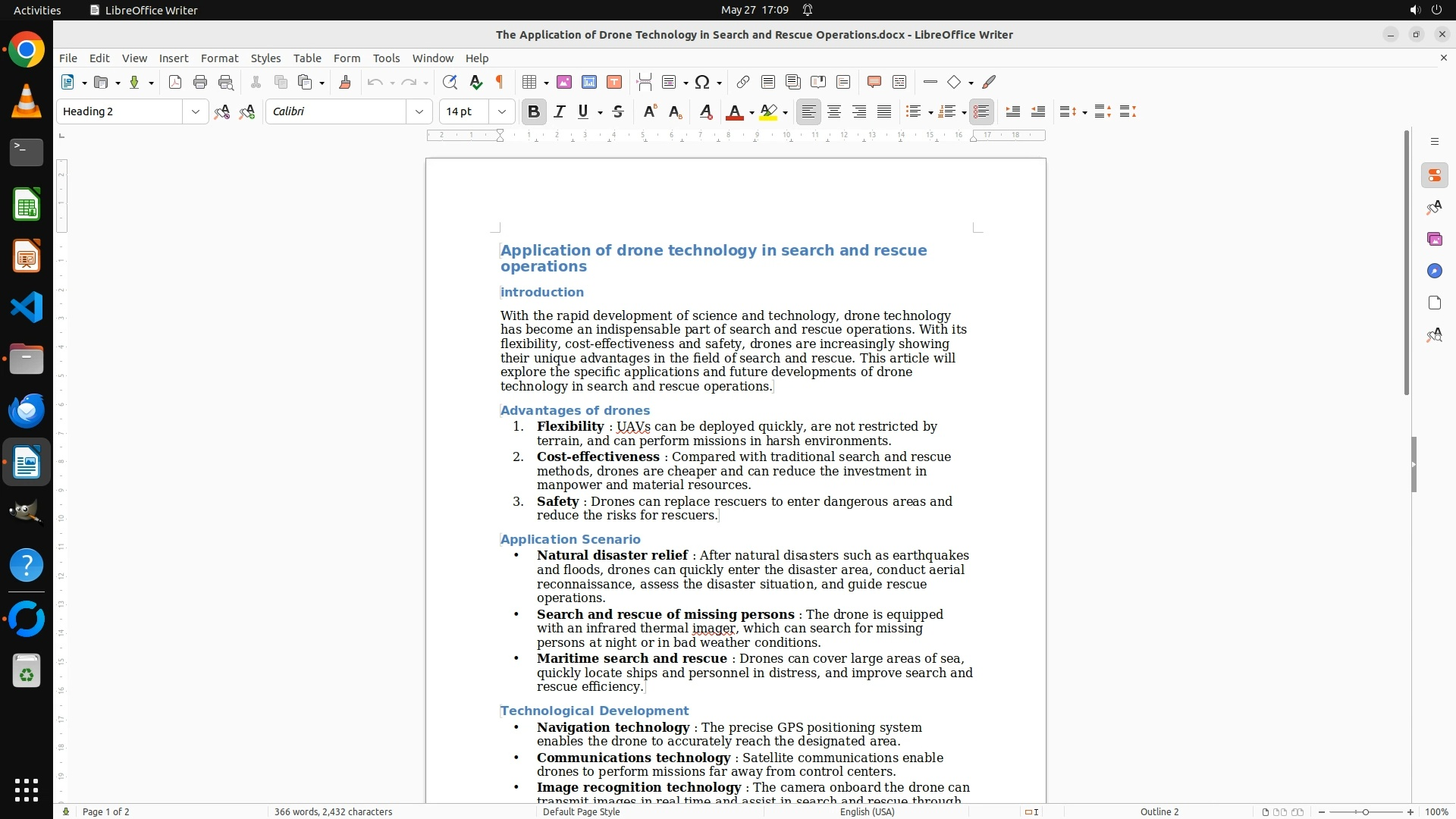Image resolution: width=1456 pixels, height=819 pixels.
Task: Expand the font size dropdown
Action: click(x=501, y=111)
